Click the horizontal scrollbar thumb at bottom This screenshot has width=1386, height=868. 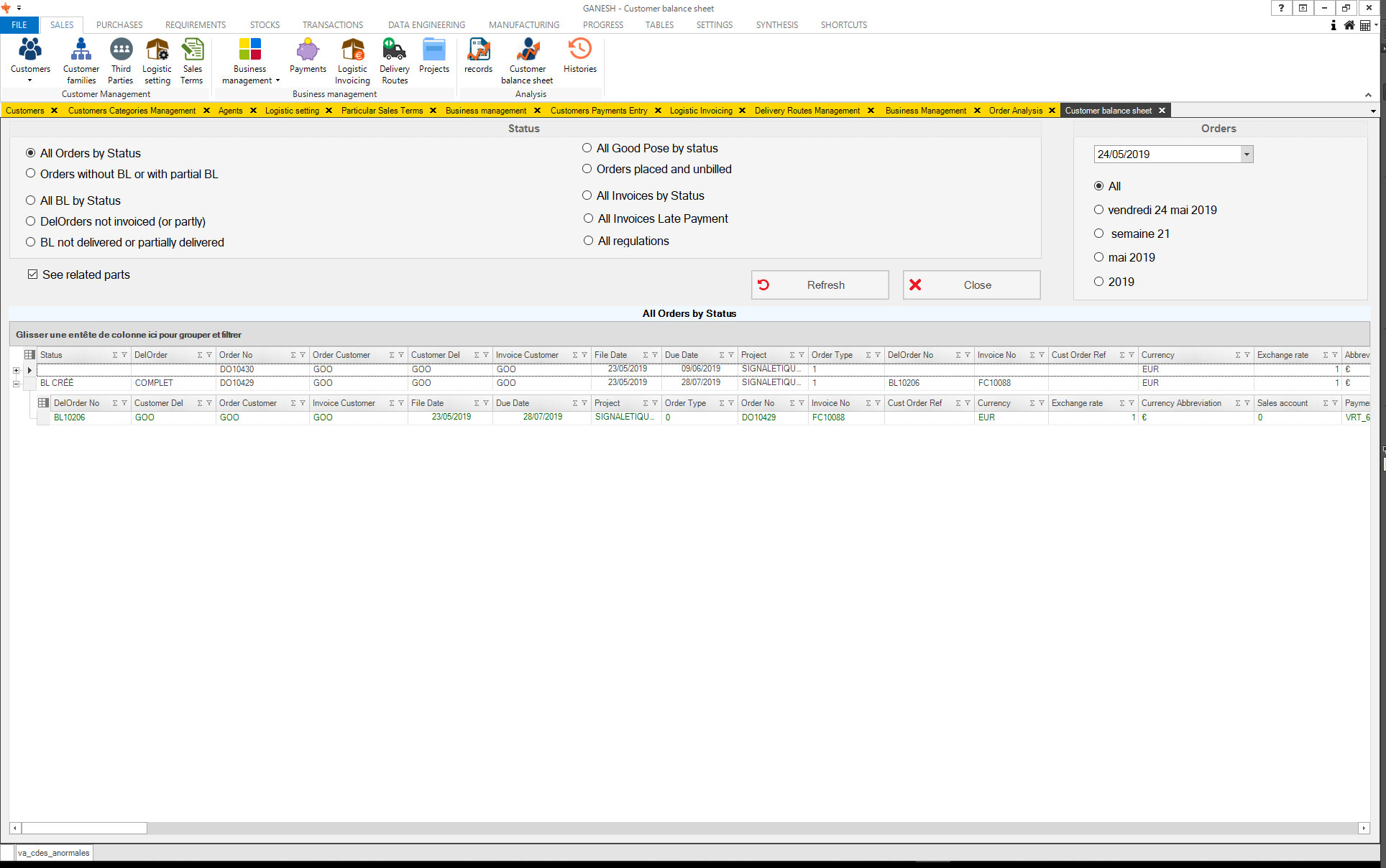84,828
